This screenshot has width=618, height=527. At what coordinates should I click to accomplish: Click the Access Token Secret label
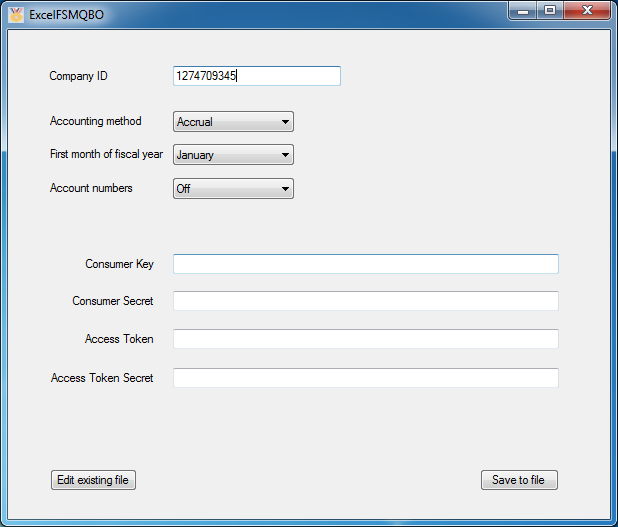102,378
